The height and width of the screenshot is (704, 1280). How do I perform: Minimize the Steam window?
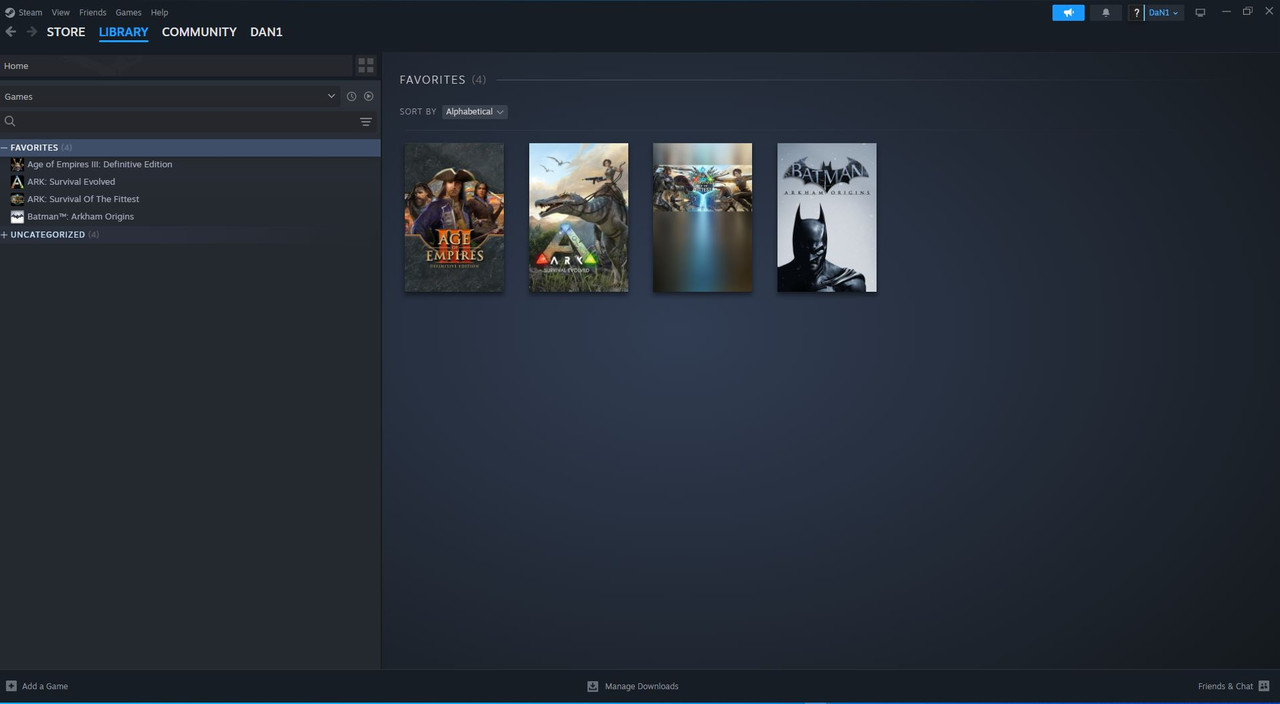pyautogui.click(x=1226, y=12)
